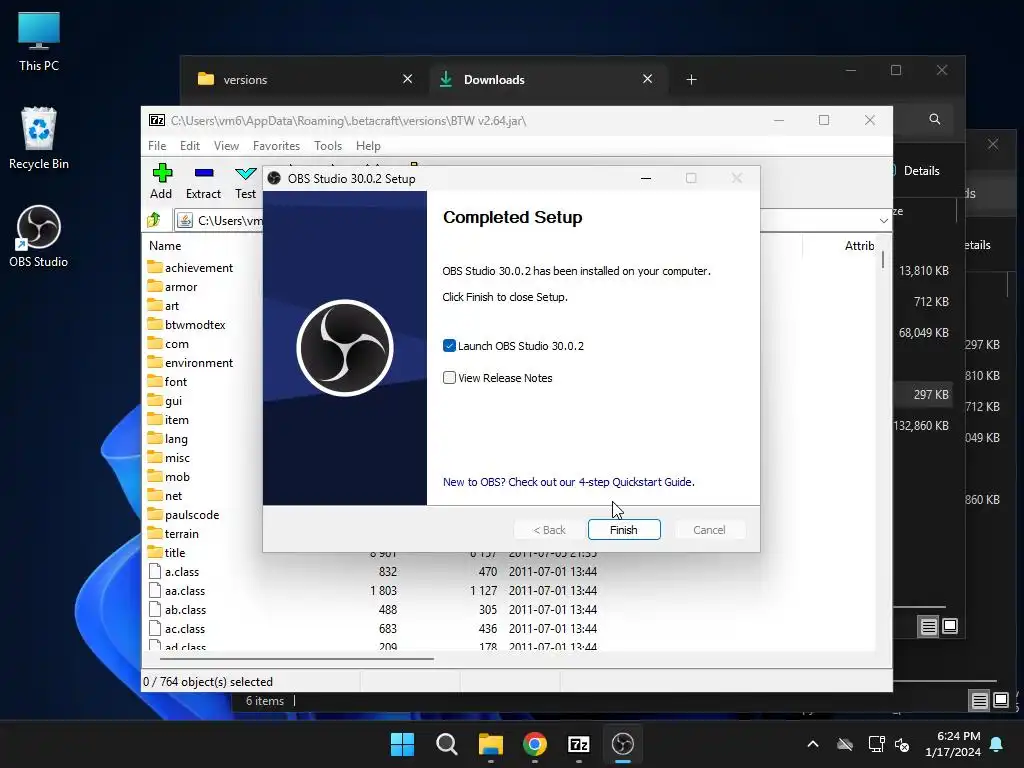Select the title folder
Screen dimensions: 1024x768
click(167, 552)
